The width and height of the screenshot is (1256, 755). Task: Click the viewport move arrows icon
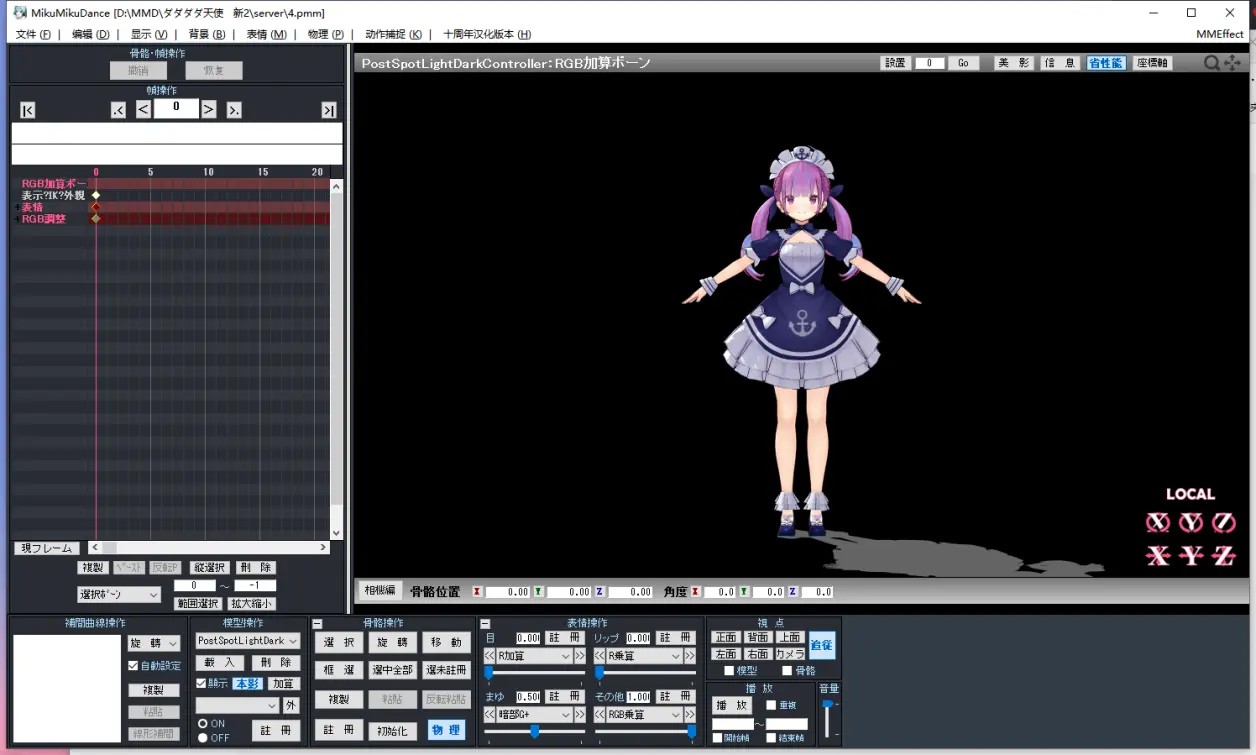point(1232,63)
